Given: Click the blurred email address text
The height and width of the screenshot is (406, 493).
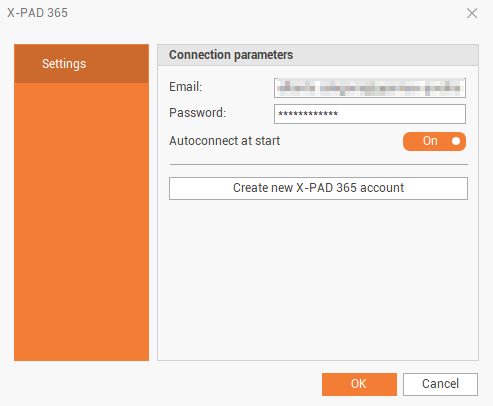Looking at the screenshot, I should 369,88.
